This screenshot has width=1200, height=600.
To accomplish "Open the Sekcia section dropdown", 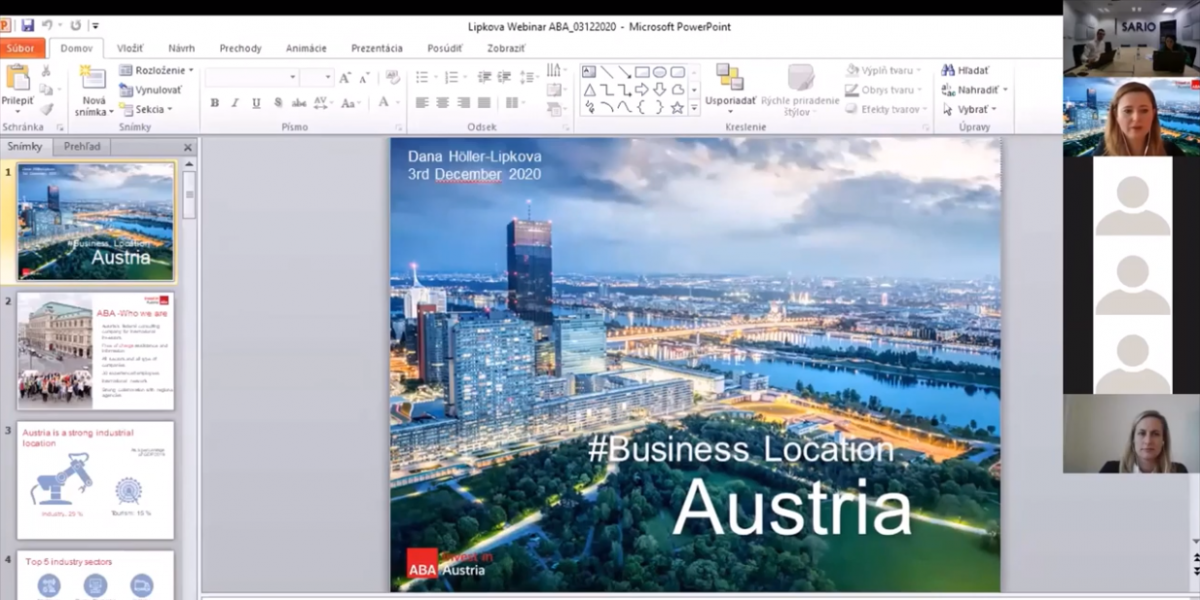I will pyautogui.click(x=146, y=109).
